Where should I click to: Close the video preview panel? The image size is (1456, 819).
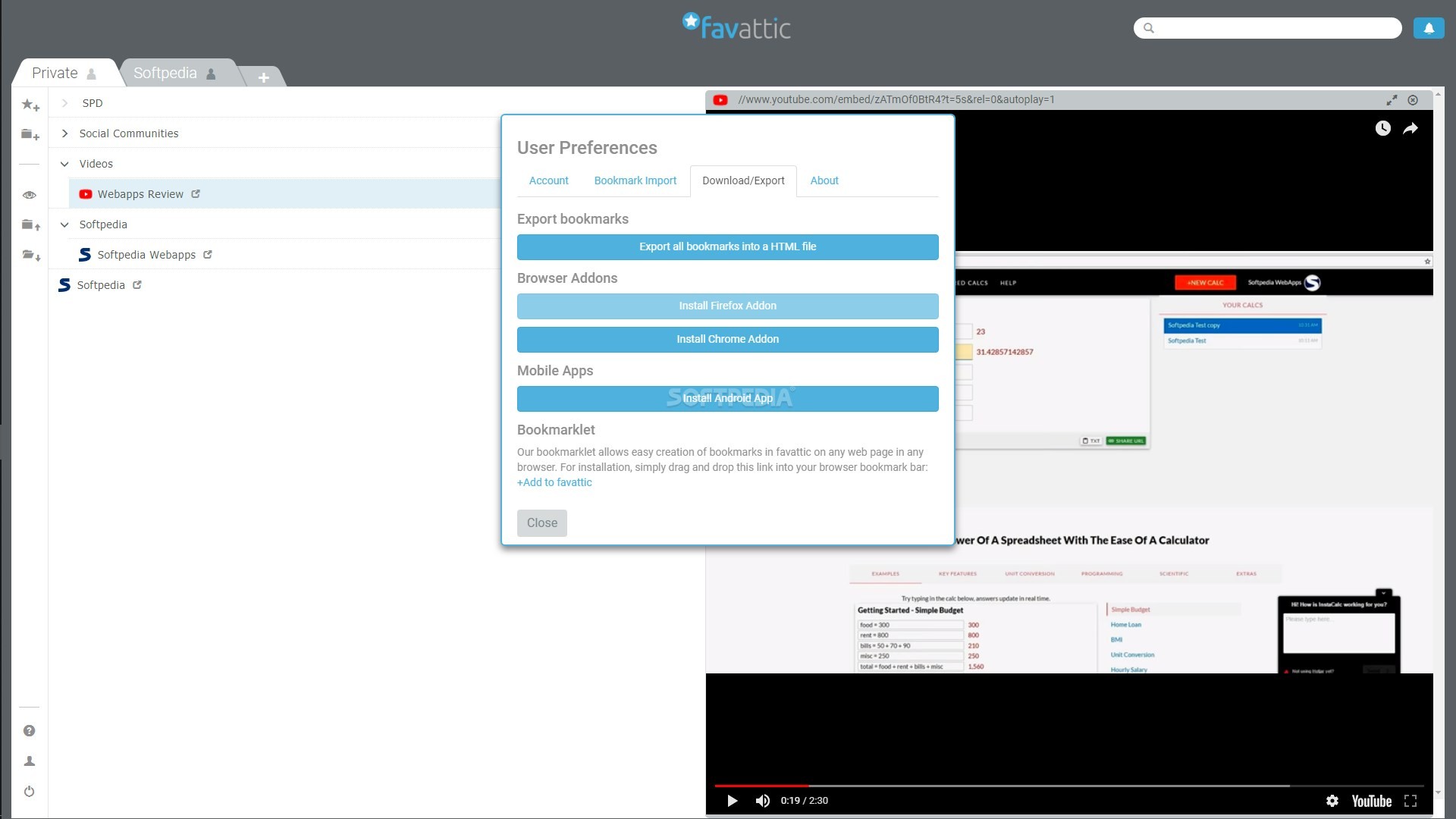1413,100
